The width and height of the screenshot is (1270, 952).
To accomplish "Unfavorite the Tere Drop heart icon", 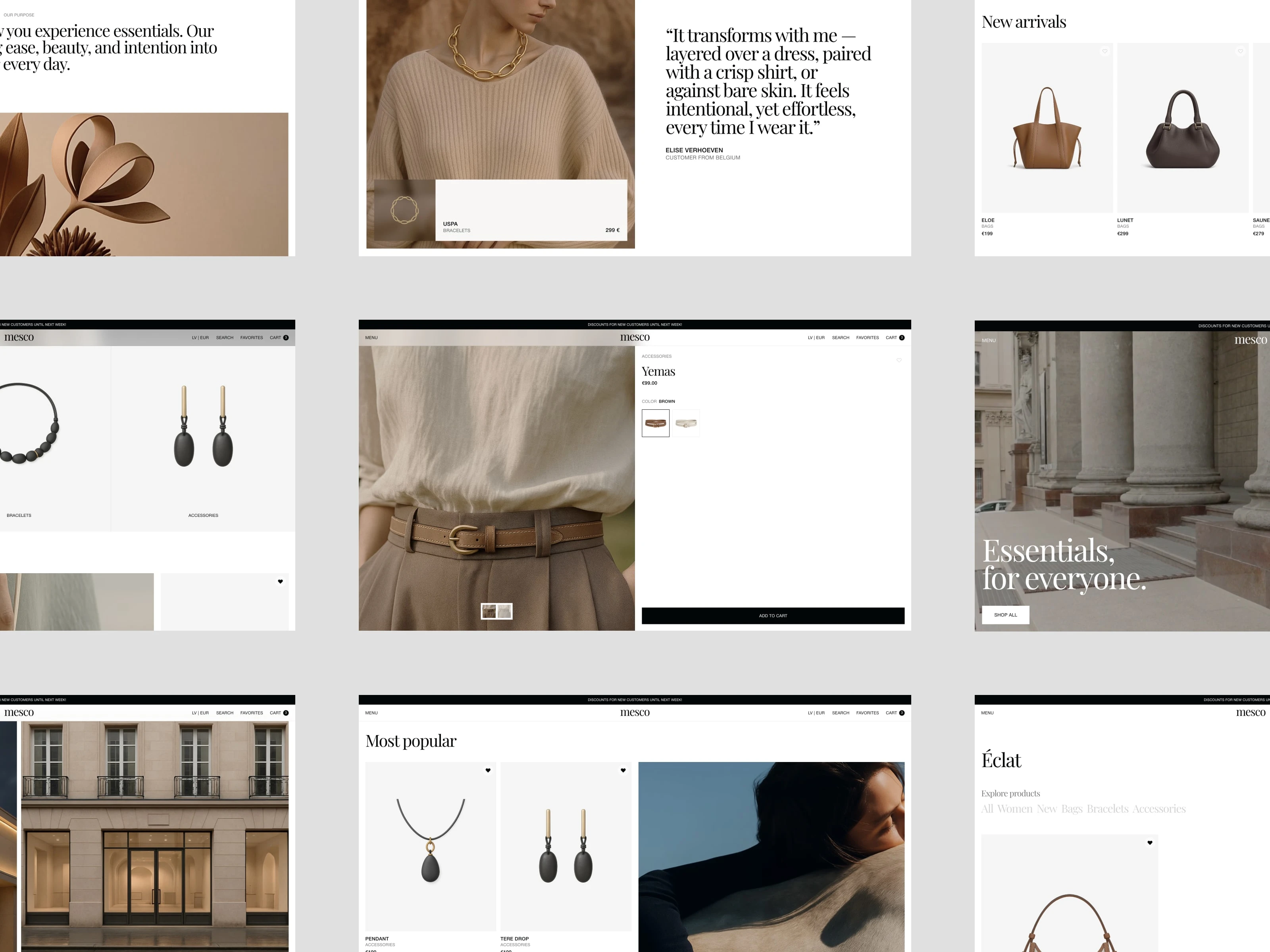I will click(x=623, y=771).
